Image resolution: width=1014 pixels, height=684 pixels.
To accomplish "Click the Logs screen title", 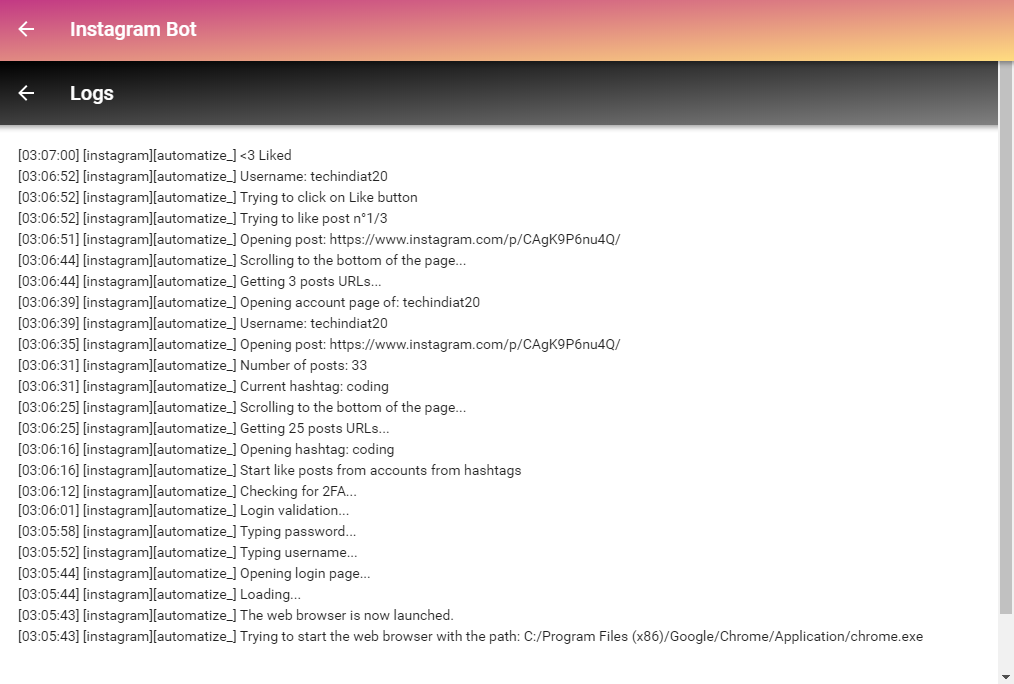I will coord(91,93).
